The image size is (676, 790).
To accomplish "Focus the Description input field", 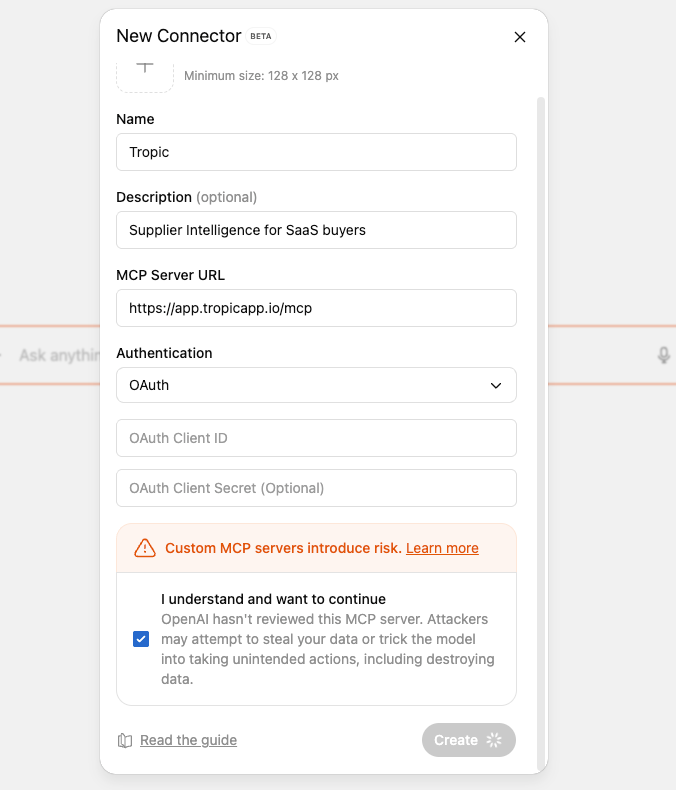I will tap(316, 230).
